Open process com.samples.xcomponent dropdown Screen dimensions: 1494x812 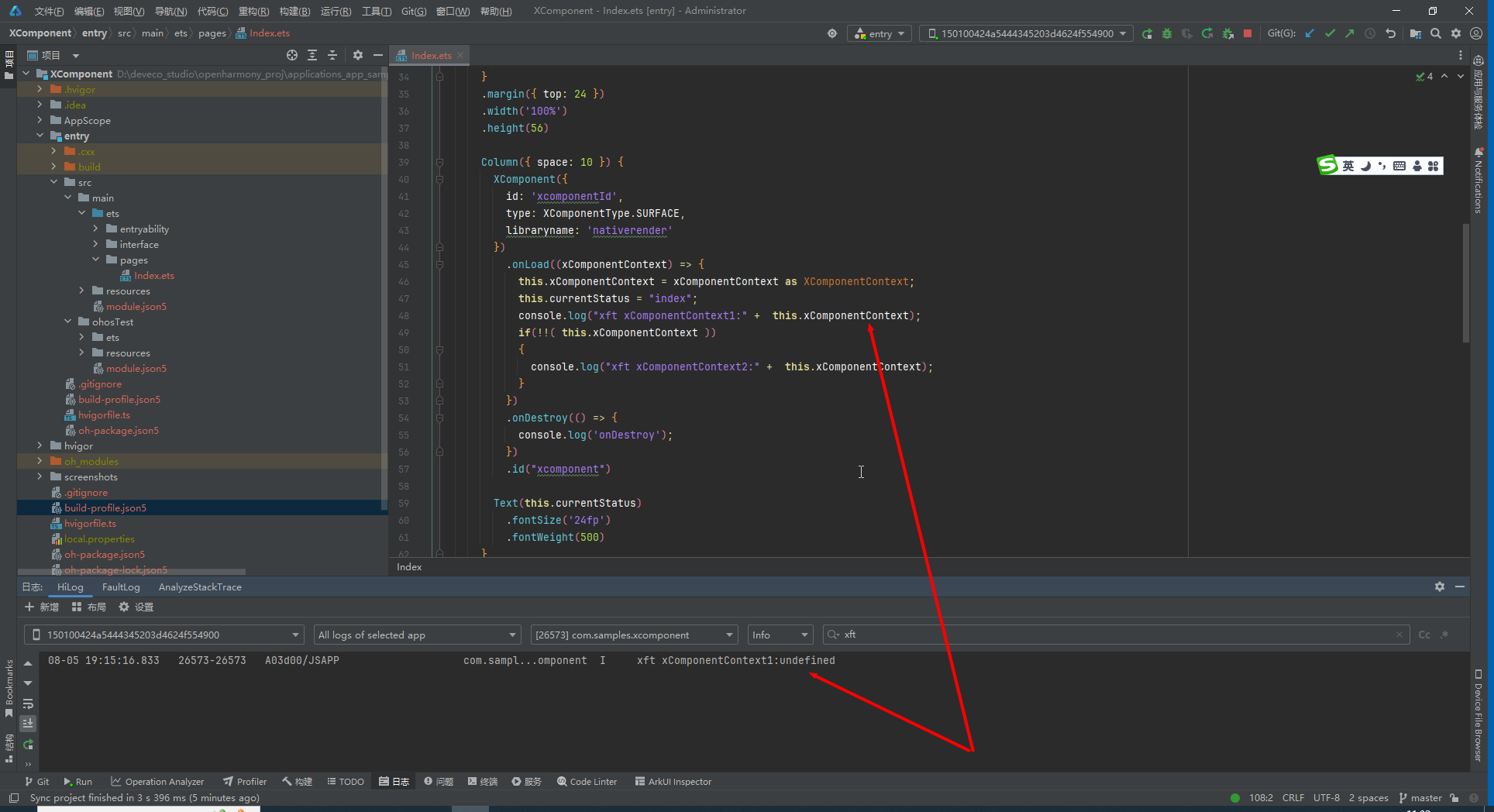[x=634, y=635]
